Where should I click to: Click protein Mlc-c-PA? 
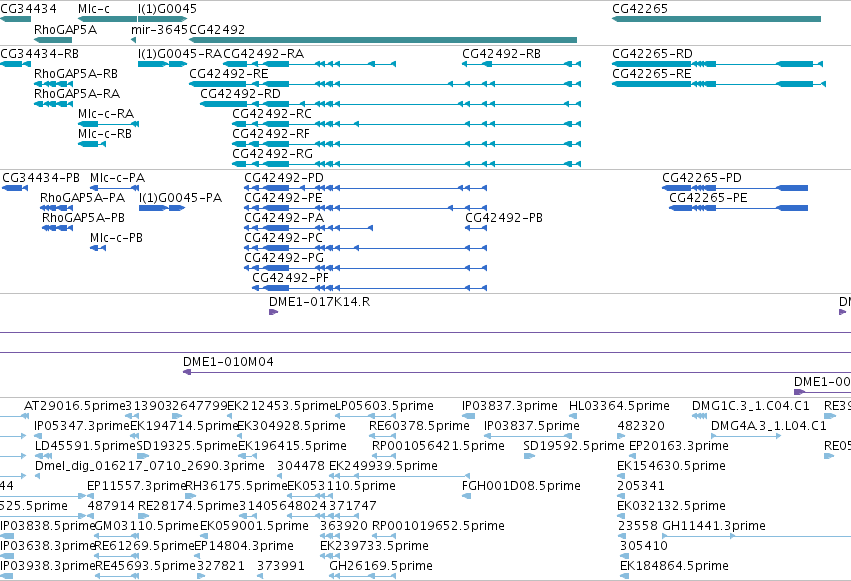(115, 188)
